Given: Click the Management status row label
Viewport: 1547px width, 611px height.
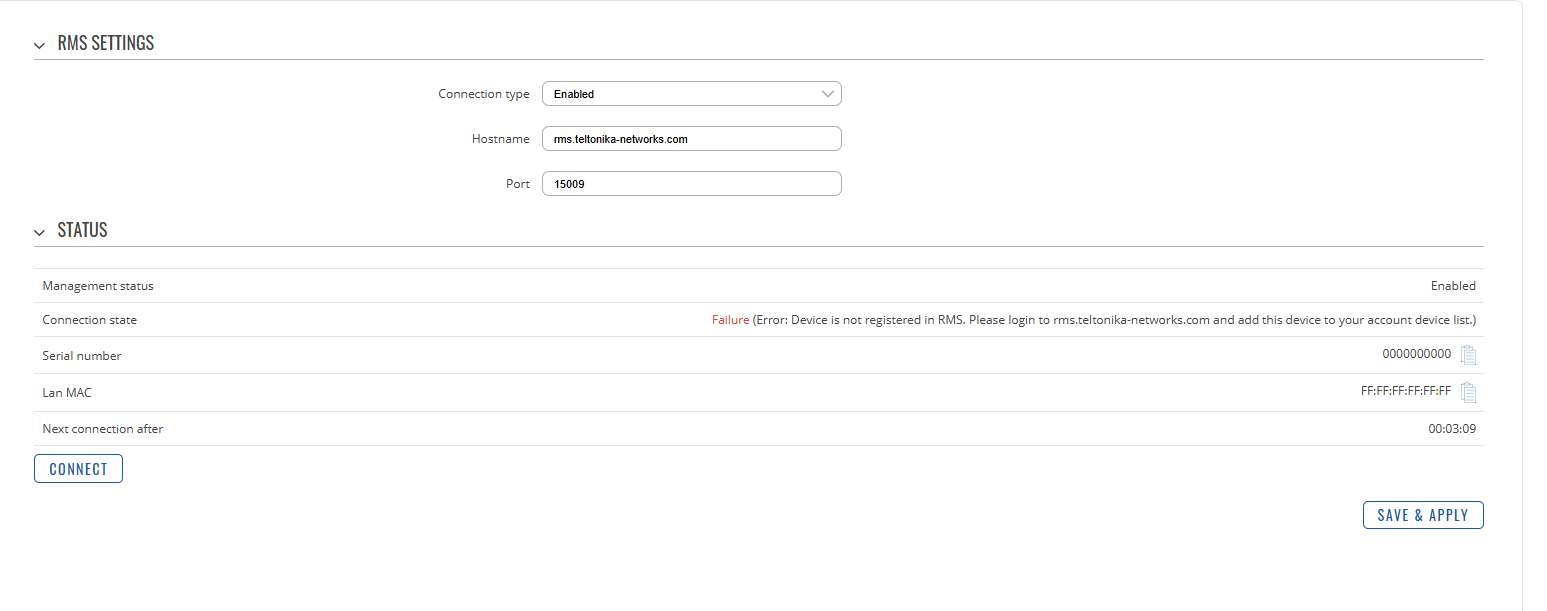Looking at the screenshot, I should click(98, 286).
